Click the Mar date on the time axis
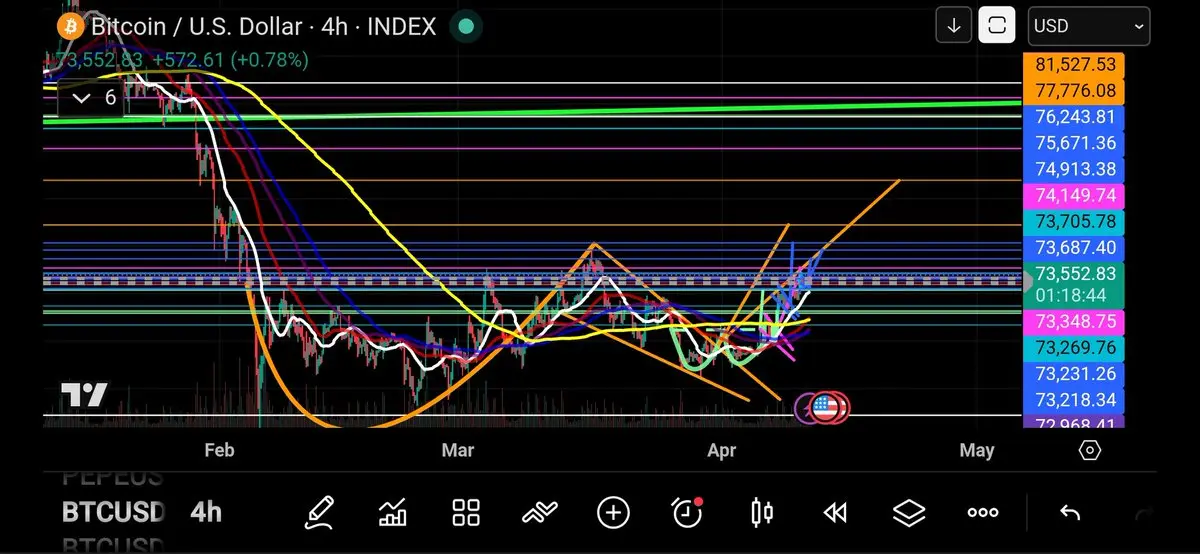1200x554 pixels. (x=458, y=450)
